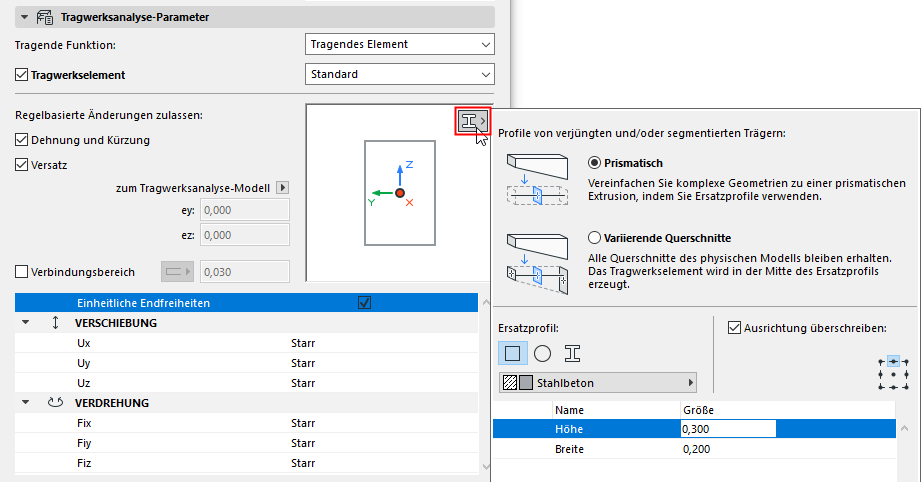The image size is (921, 482).
Task: Select I-beam replacement profile shape
Action: pos(573,353)
